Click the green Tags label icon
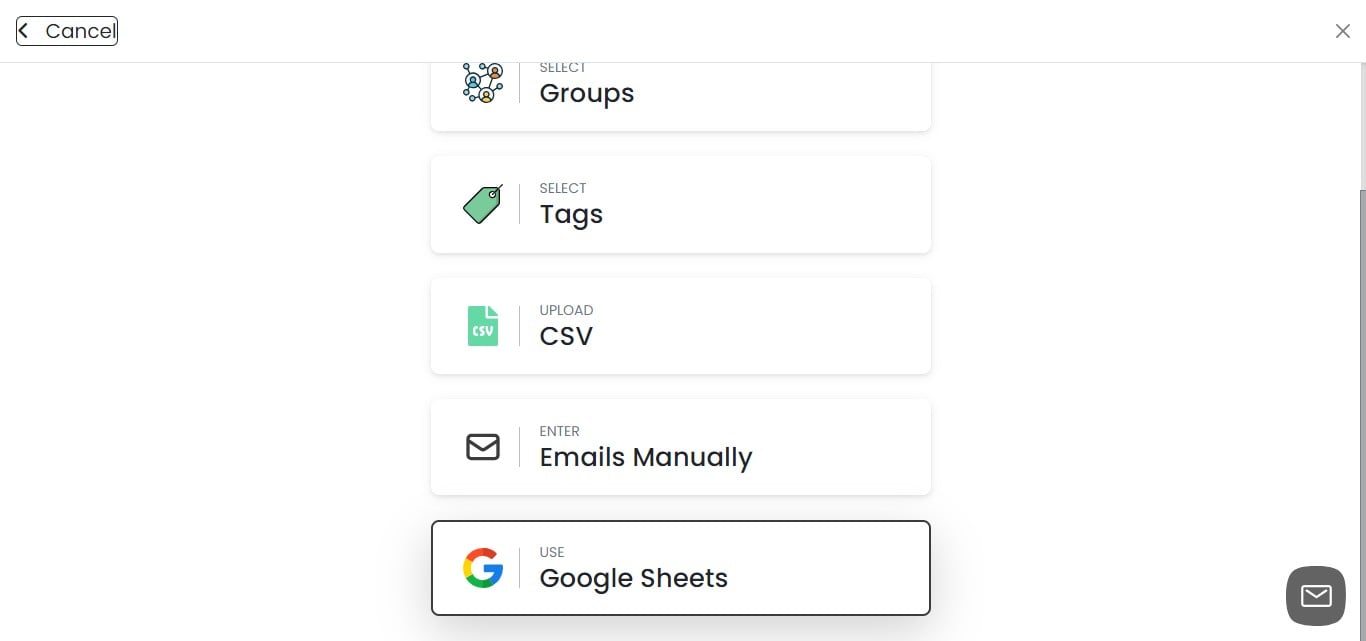The height and width of the screenshot is (641, 1366). 482,204
